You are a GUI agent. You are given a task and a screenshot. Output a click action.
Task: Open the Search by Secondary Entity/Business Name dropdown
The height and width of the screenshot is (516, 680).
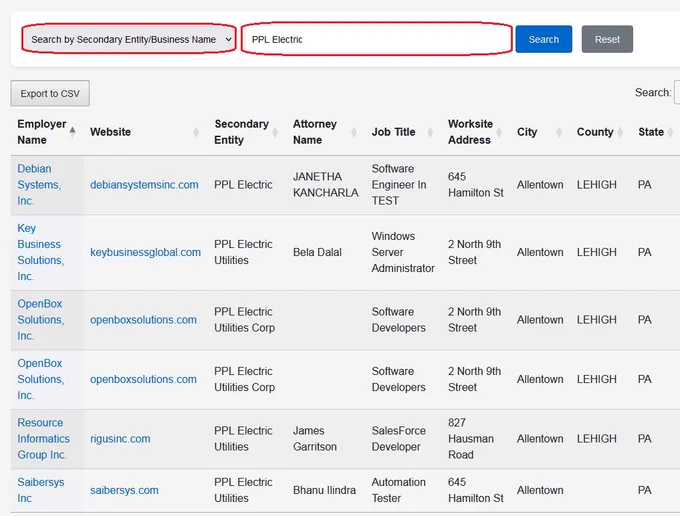(129, 39)
